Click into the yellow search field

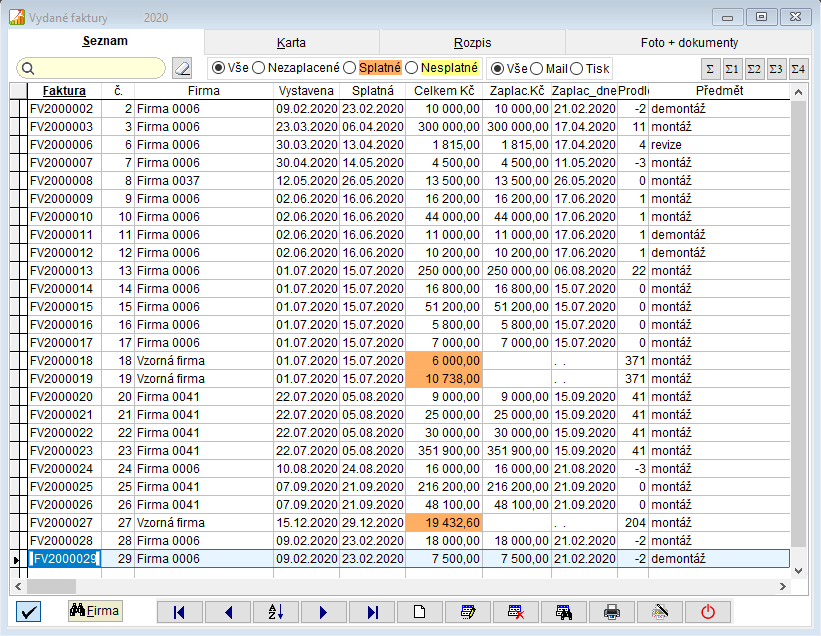click(x=91, y=69)
